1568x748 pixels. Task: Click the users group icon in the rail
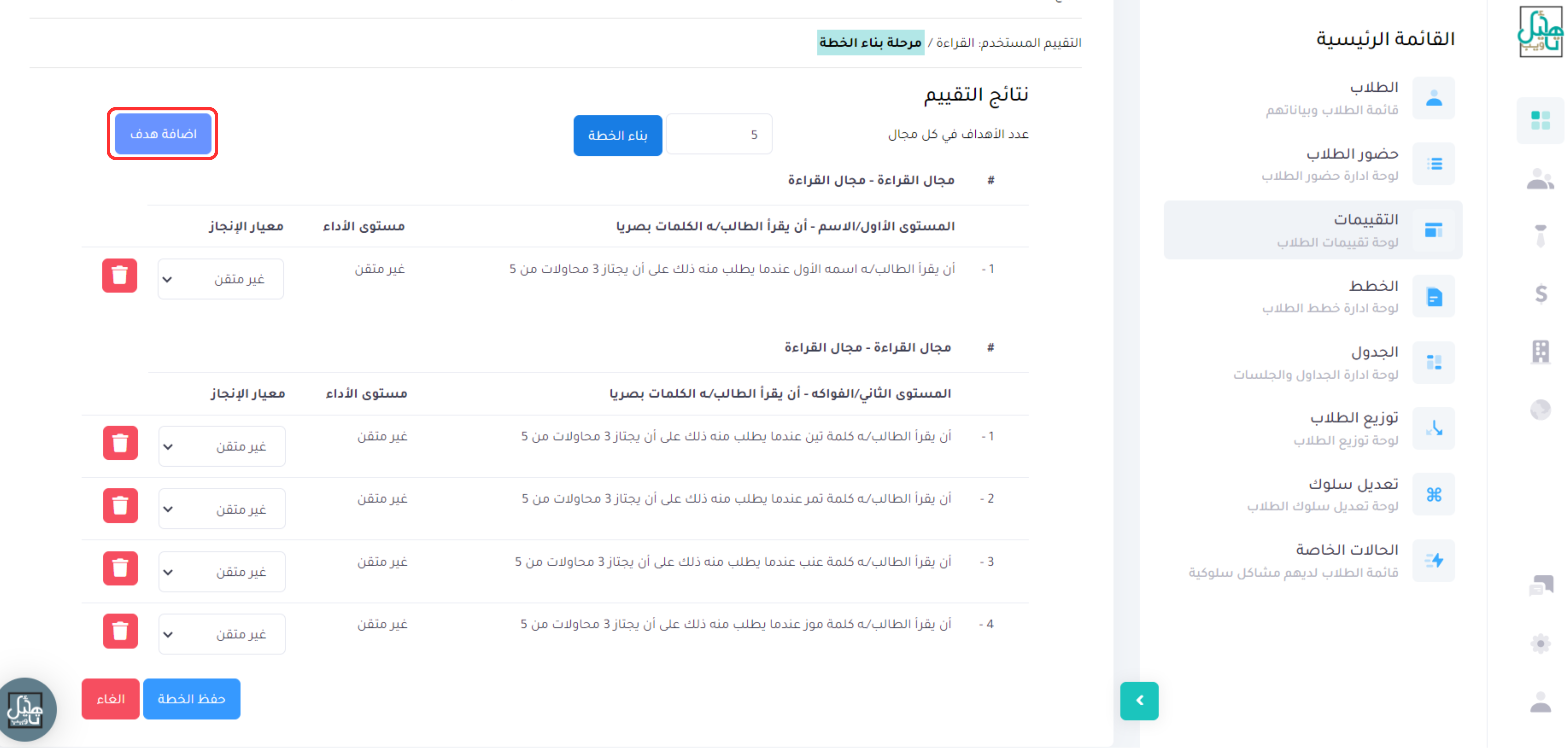pos(1541,179)
